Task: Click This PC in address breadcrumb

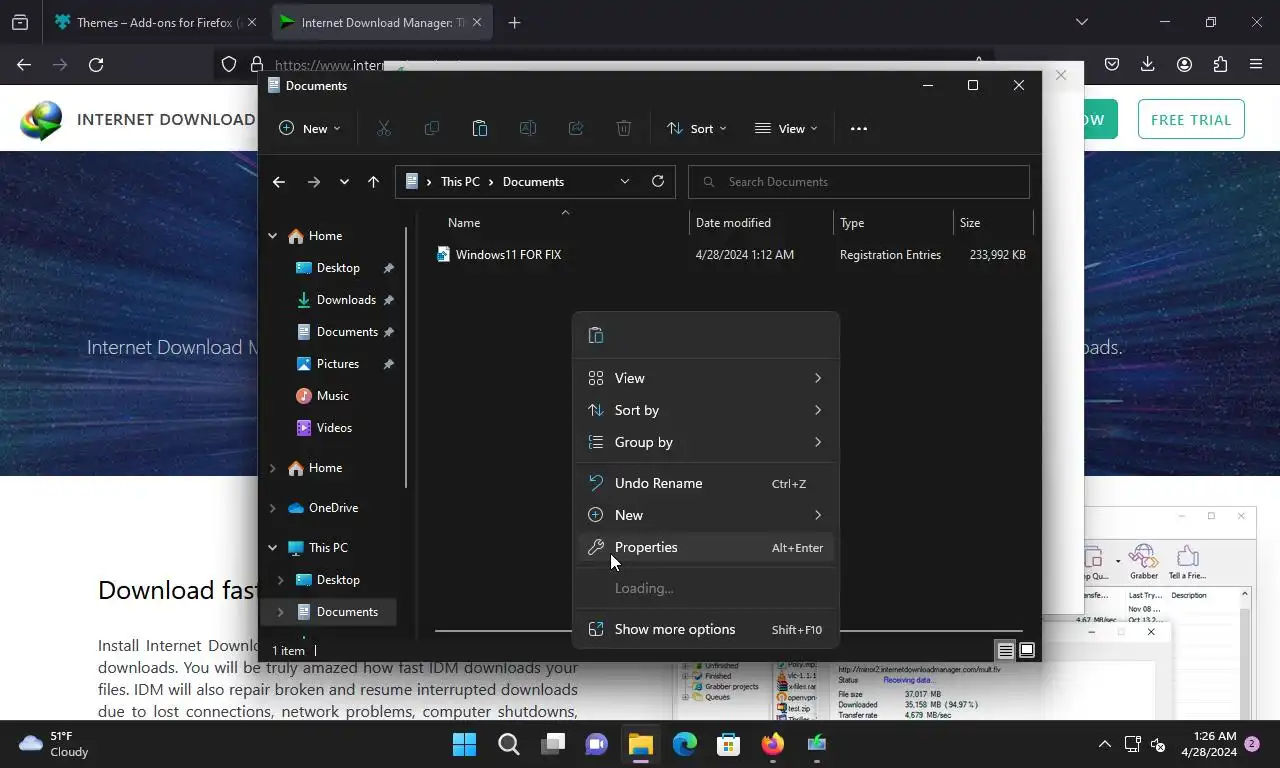Action: point(460,182)
